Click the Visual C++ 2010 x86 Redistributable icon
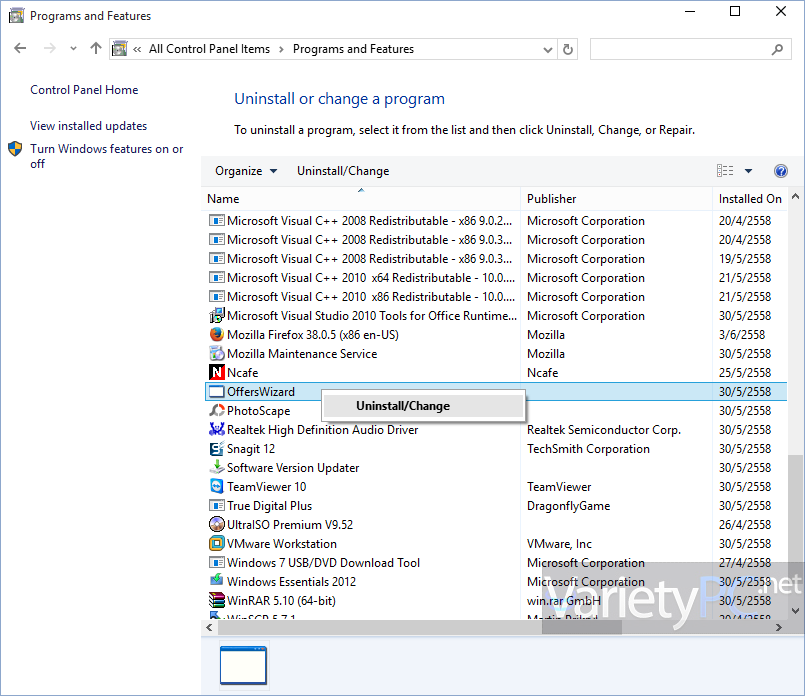 217,297
